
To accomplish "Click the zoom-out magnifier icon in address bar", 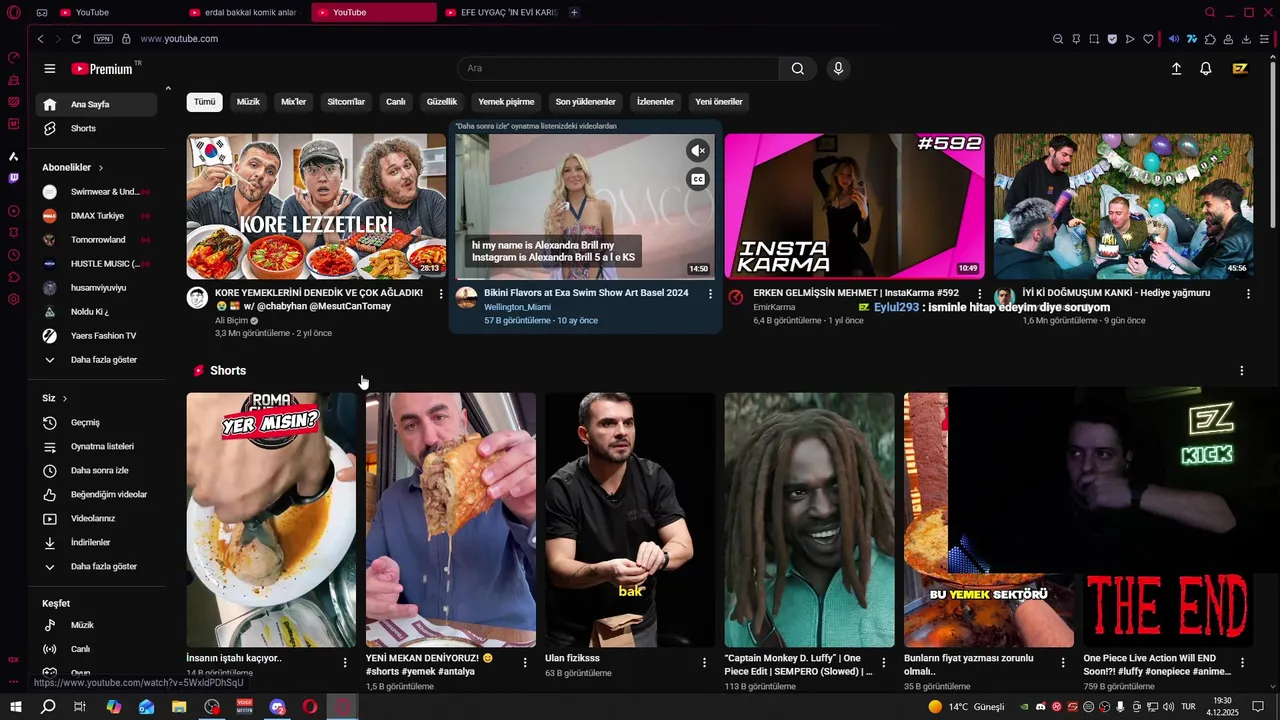I will pyautogui.click(x=1058, y=39).
